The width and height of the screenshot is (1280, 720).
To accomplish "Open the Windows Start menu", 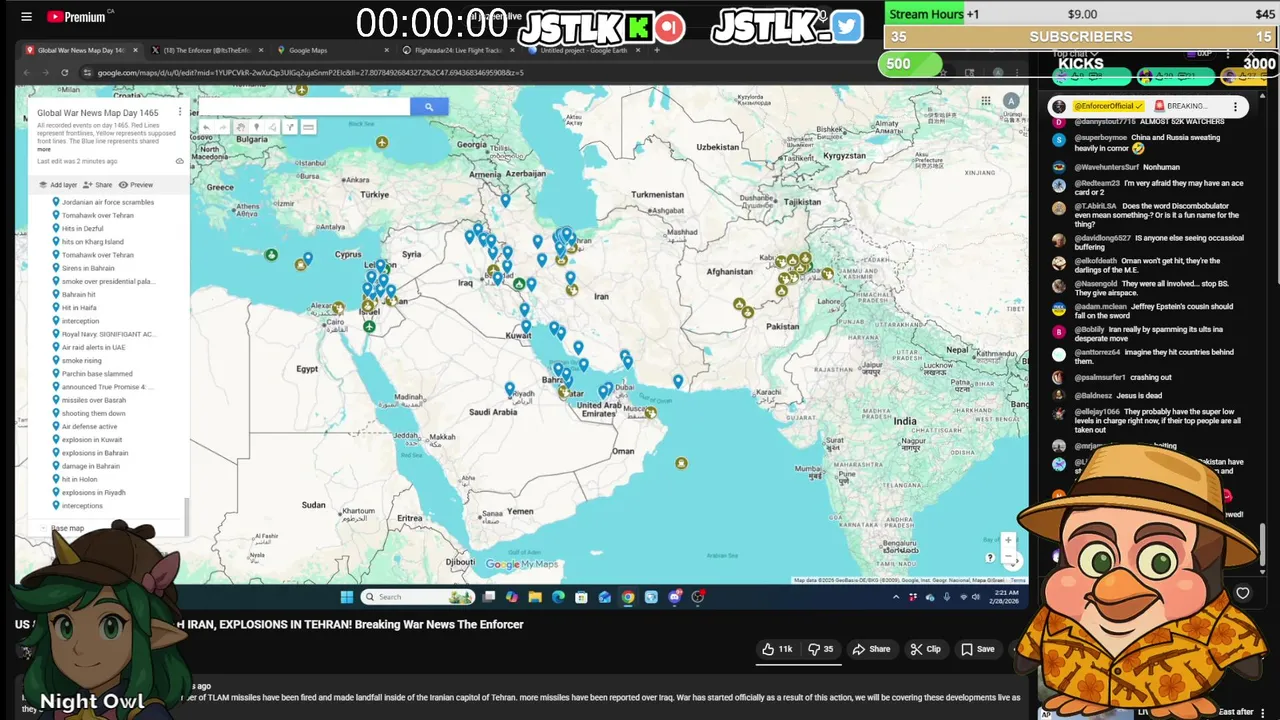I will [347, 597].
